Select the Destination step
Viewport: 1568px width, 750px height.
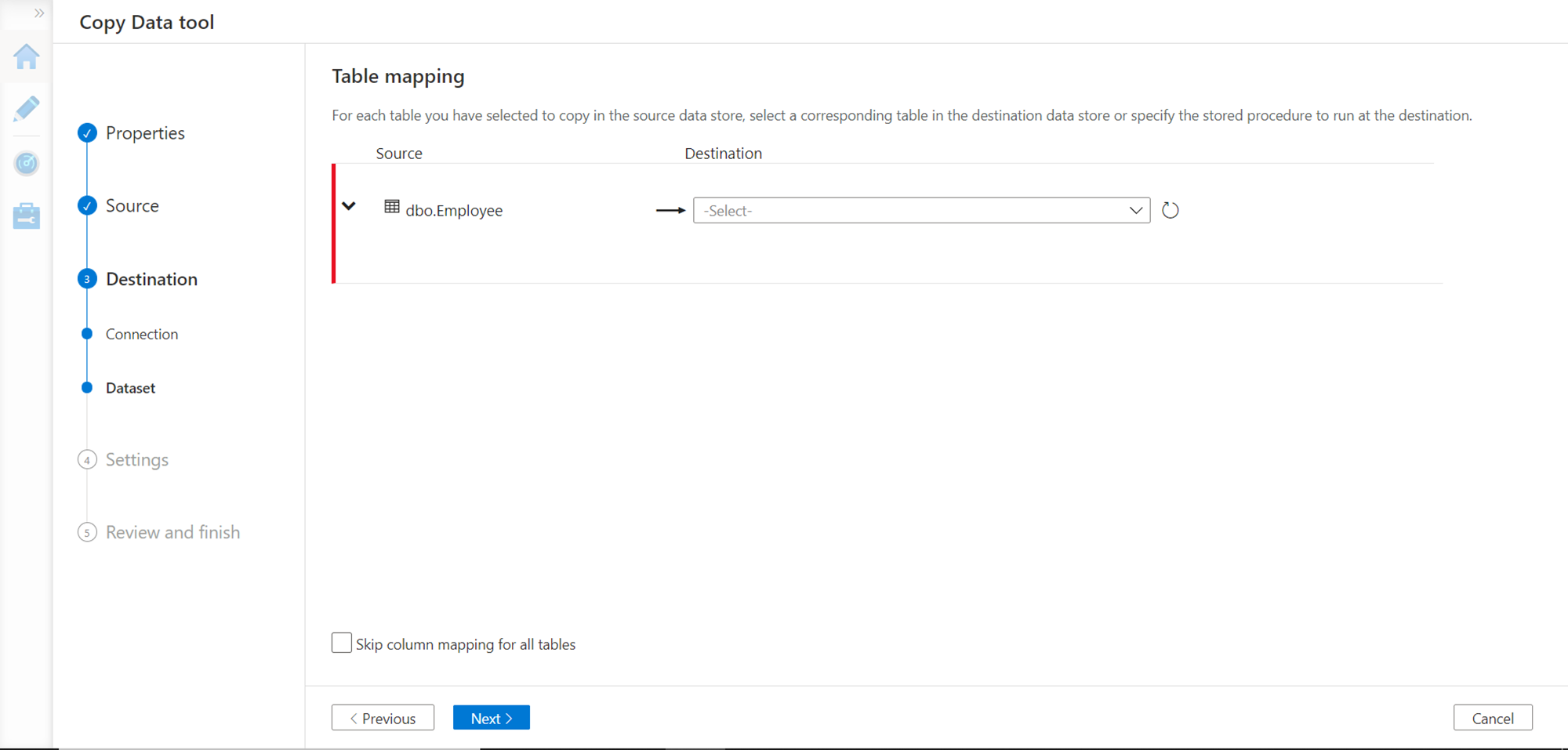pyautogui.click(x=151, y=279)
